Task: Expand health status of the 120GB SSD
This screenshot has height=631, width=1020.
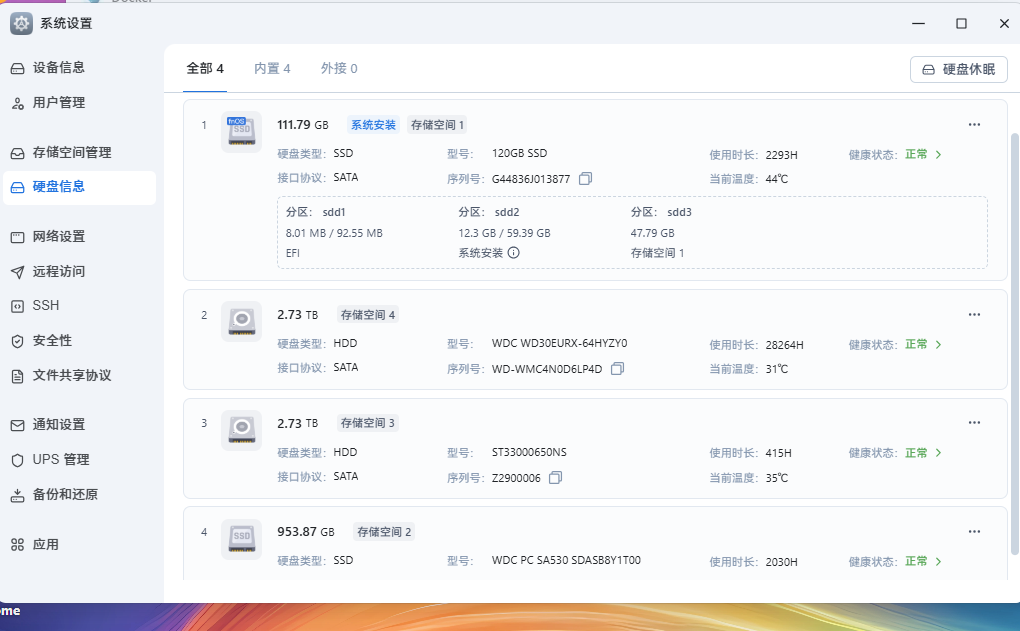Action: [924, 155]
